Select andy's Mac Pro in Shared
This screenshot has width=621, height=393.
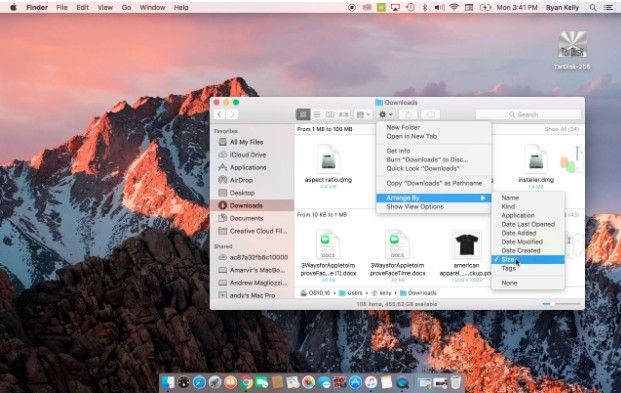click(252, 295)
